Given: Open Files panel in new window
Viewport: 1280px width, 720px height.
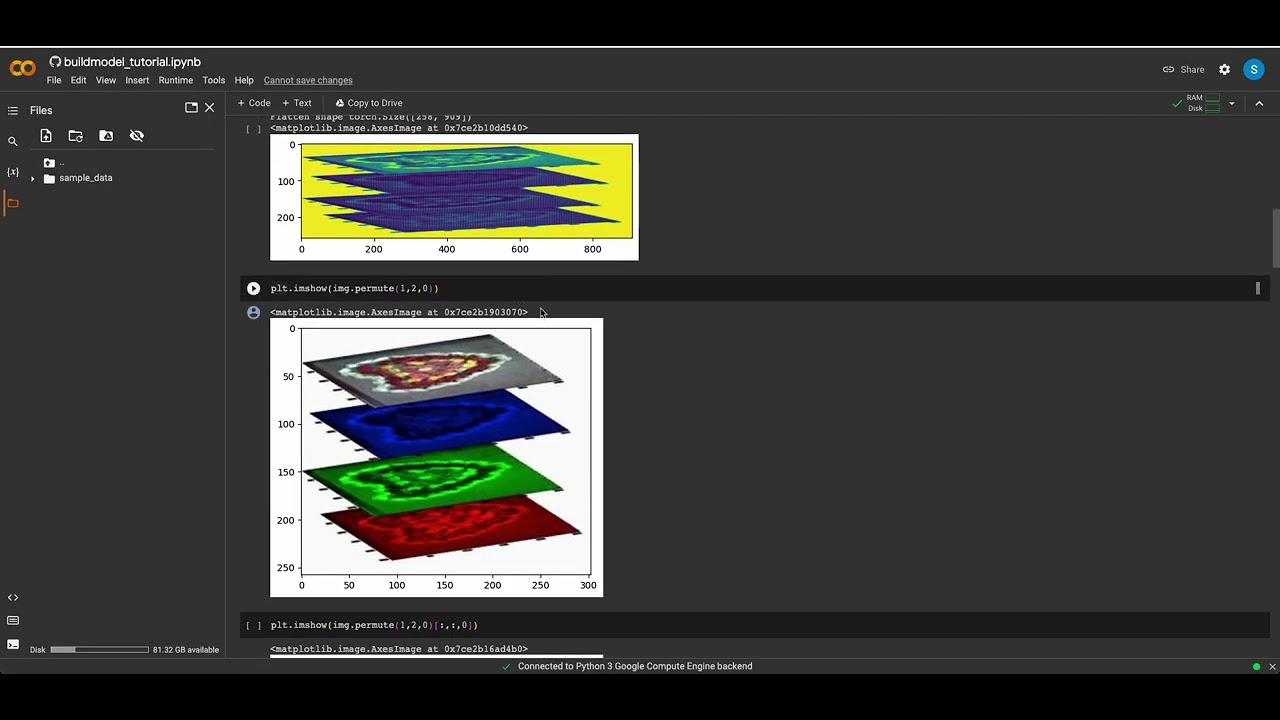Looking at the screenshot, I should click(191, 107).
